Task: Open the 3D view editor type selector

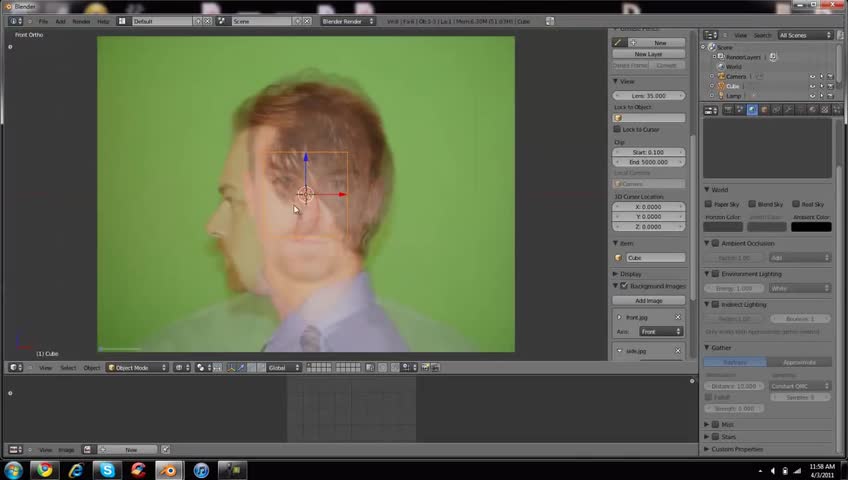Action: (x=16, y=368)
